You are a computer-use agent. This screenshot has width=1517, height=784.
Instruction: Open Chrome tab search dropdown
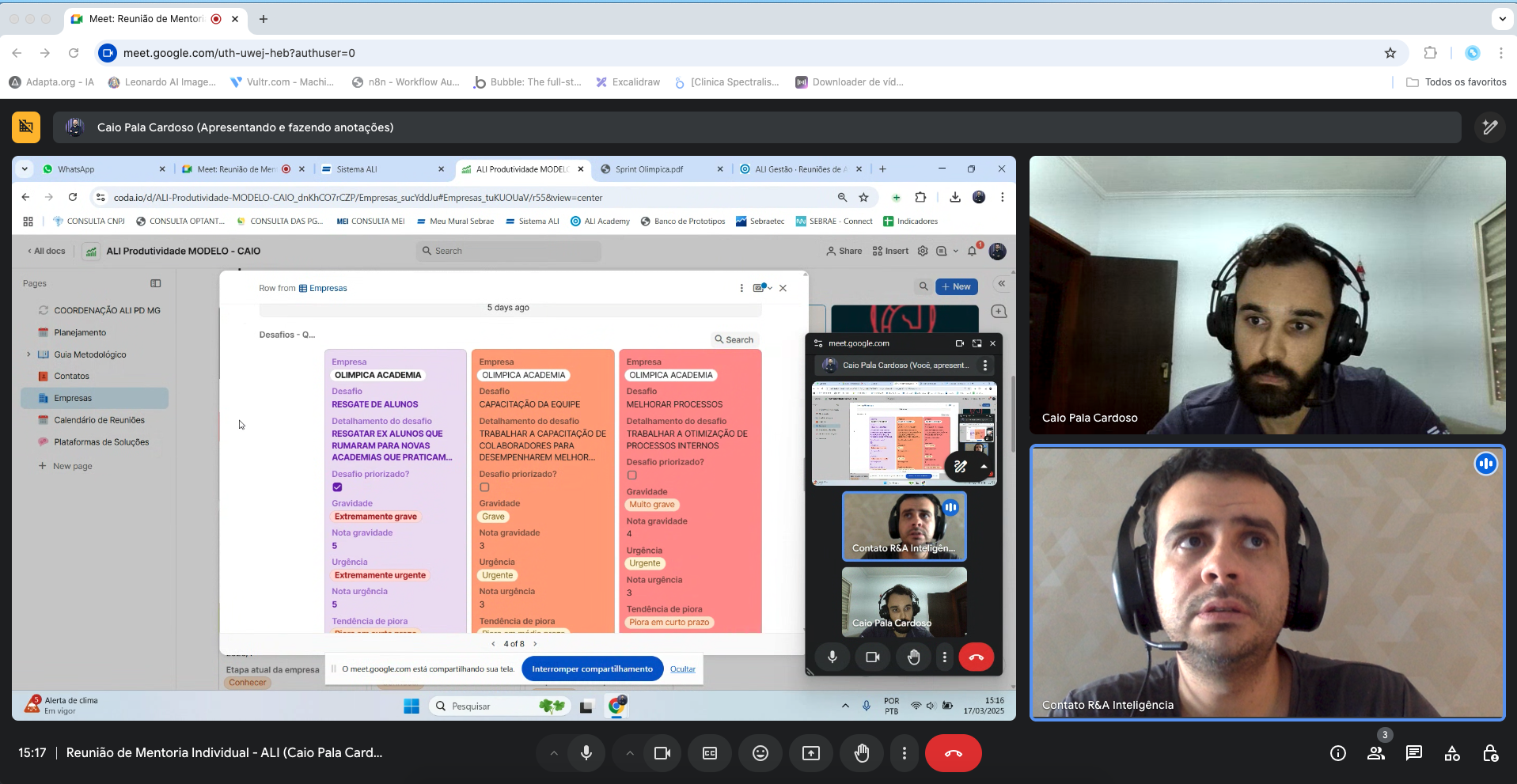tap(1502, 19)
